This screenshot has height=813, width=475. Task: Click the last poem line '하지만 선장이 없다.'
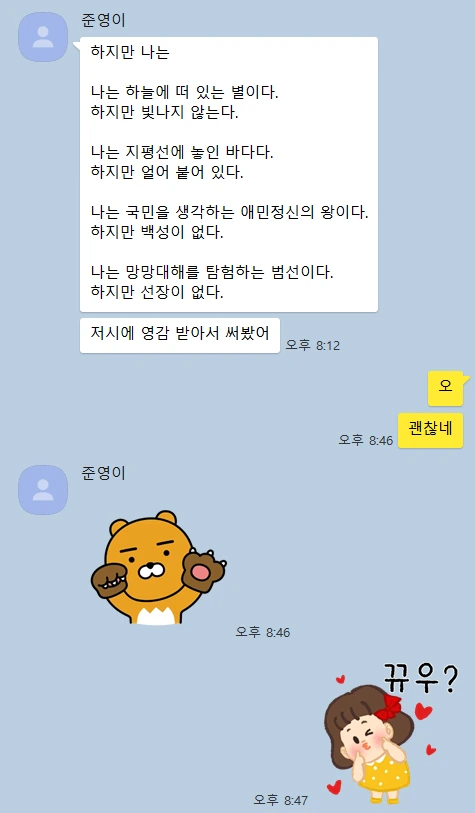click(157, 292)
